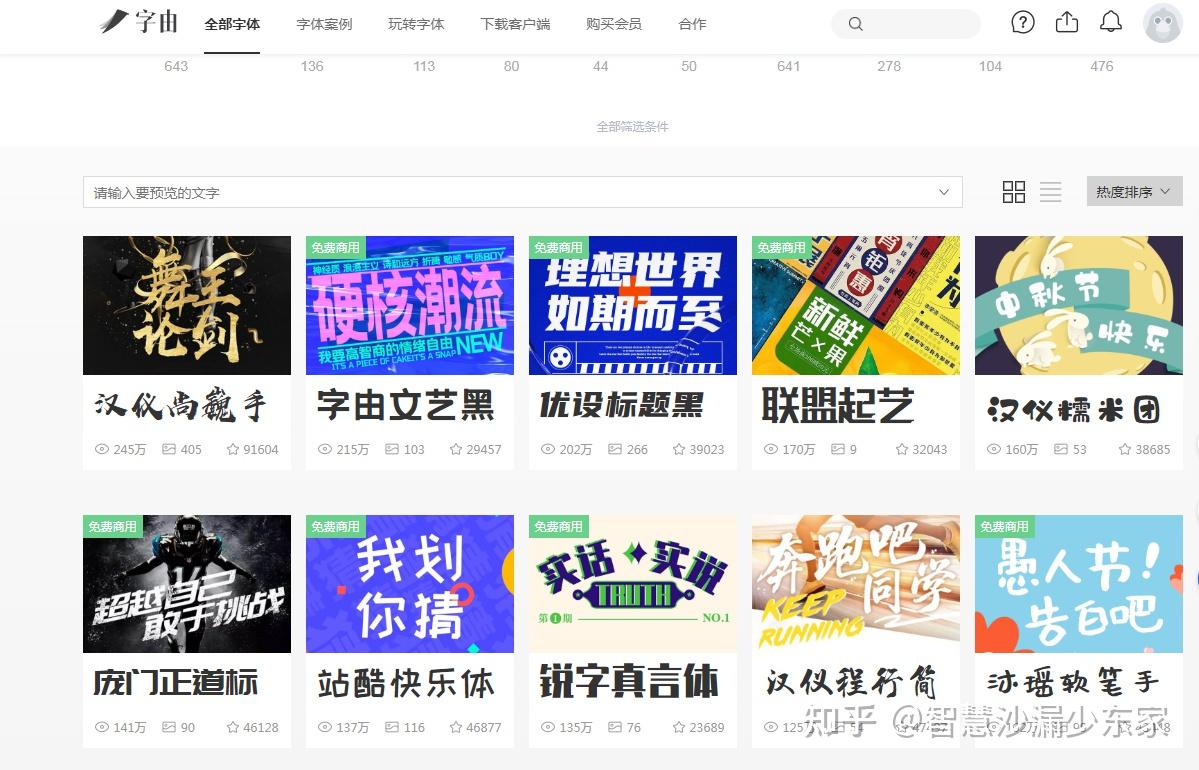
Task: Click the 字由 logo
Action: (138, 22)
